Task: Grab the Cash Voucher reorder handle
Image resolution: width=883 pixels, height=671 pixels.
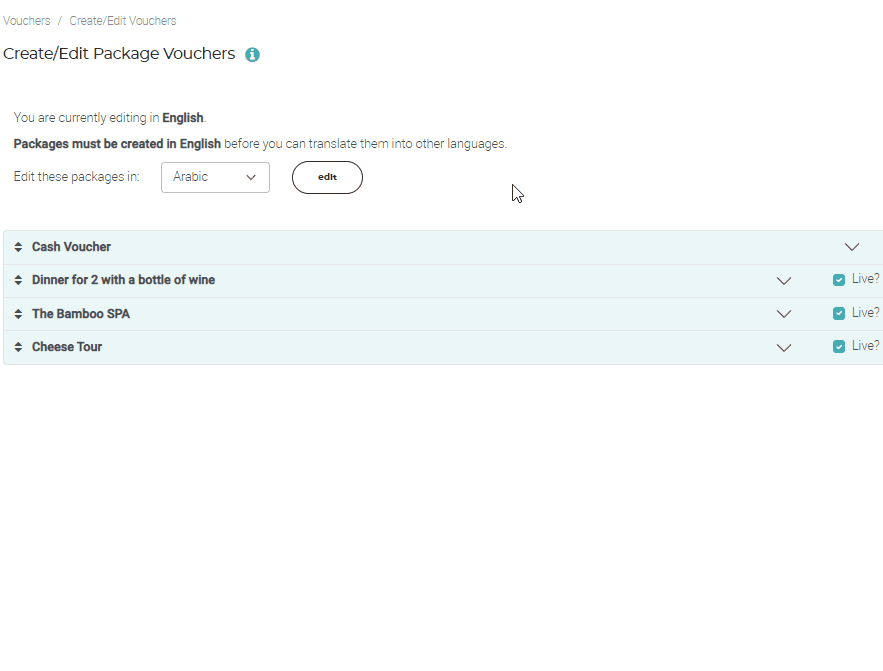Action: click(x=18, y=247)
